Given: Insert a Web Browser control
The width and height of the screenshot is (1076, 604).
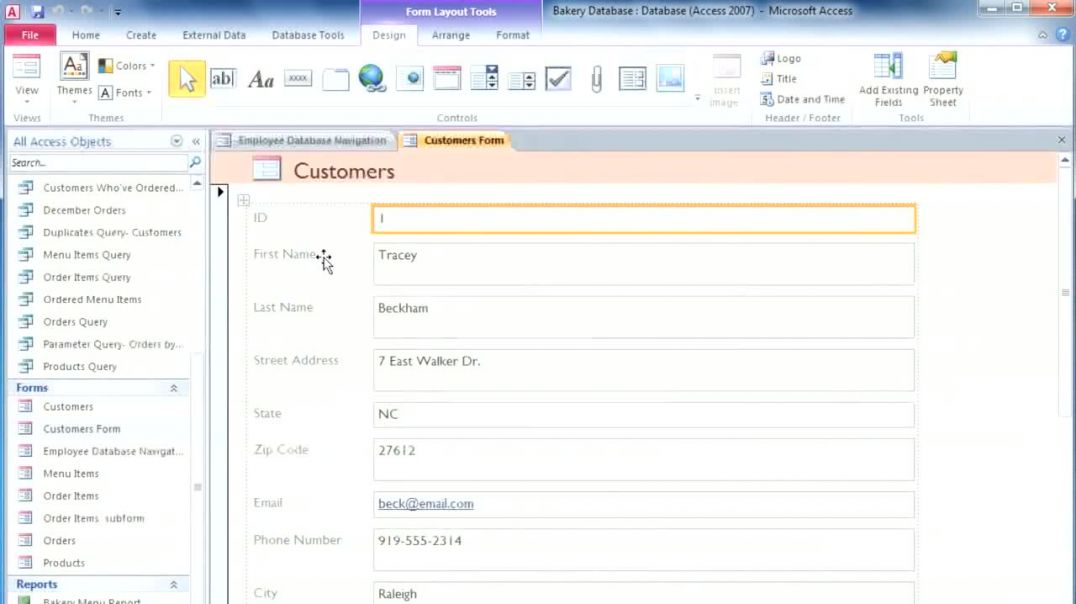Looking at the screenshot, I should 410,79.
